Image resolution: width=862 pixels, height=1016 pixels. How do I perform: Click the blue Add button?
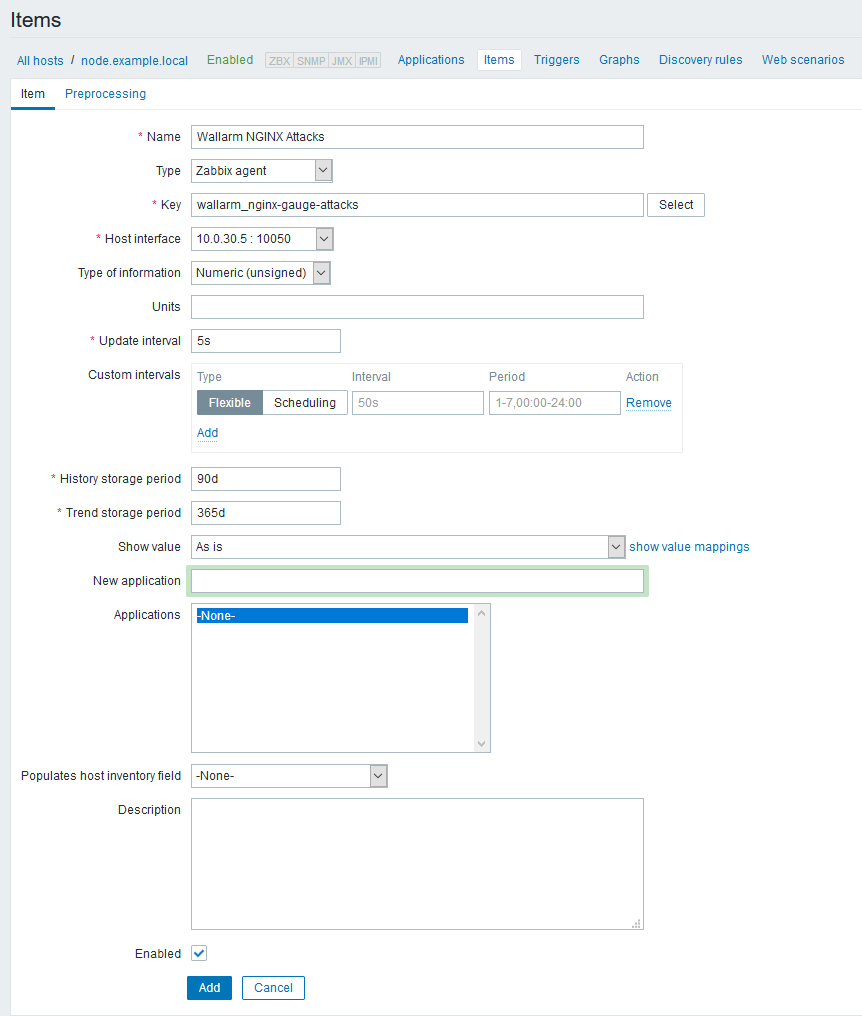tap(209, 988)
